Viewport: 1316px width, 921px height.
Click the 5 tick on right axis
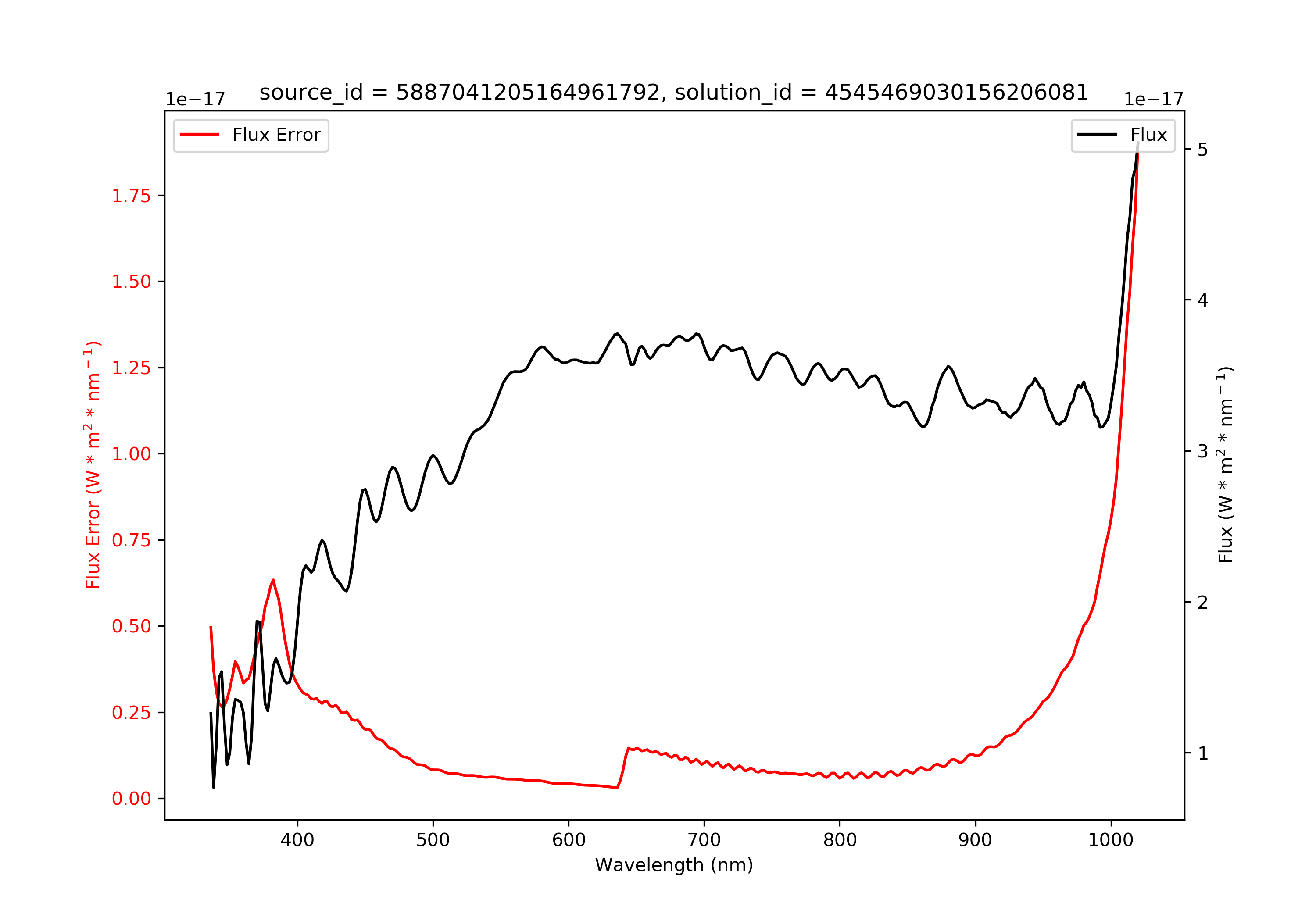pyautogui.click(x=1203, y=150)
